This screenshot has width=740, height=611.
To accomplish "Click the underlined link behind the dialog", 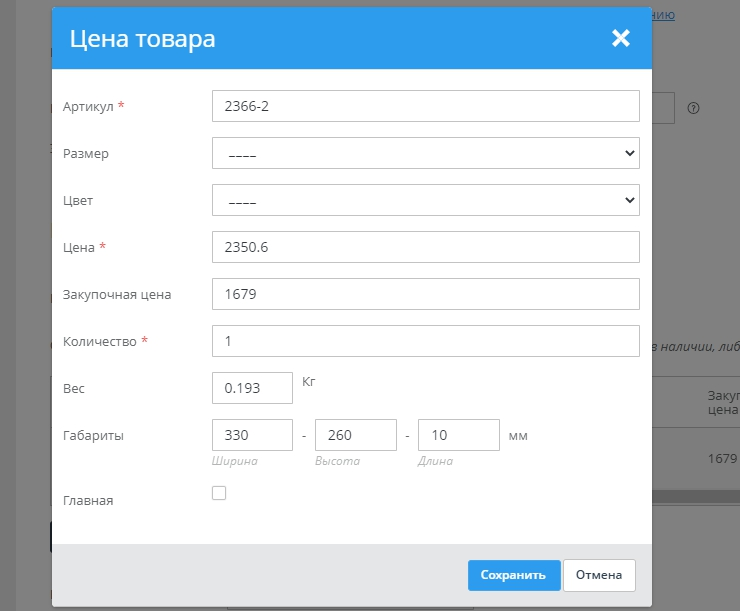I will tap(664, 14).
